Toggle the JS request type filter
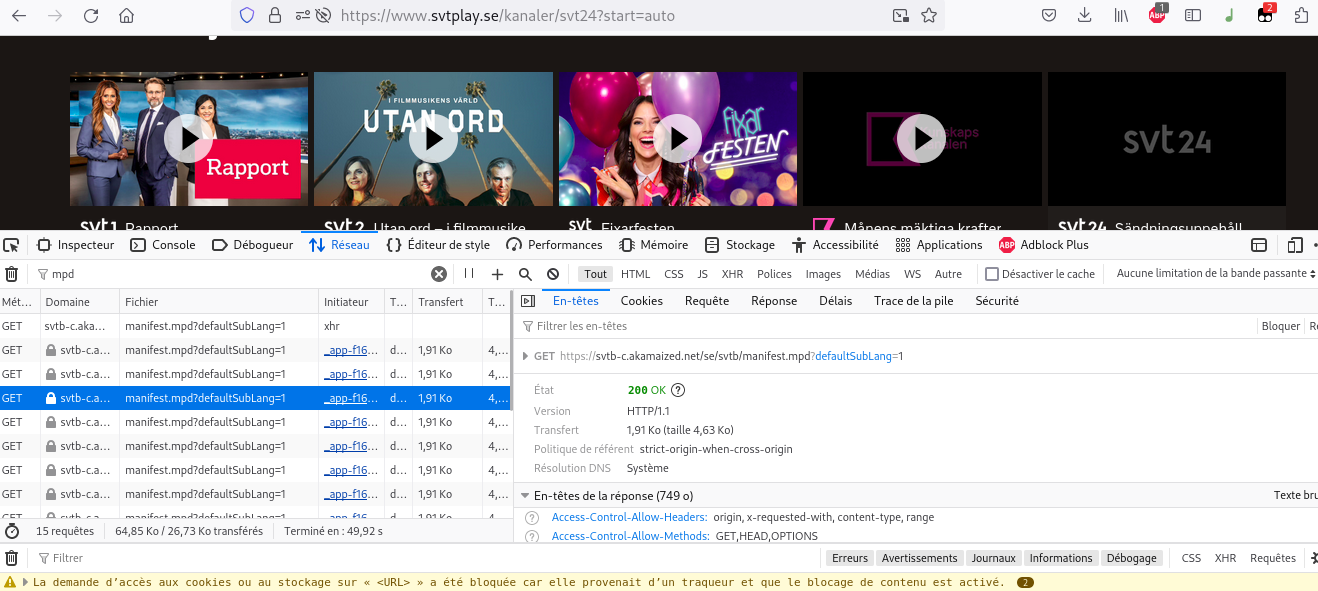1318x591 pixels. 702,274
